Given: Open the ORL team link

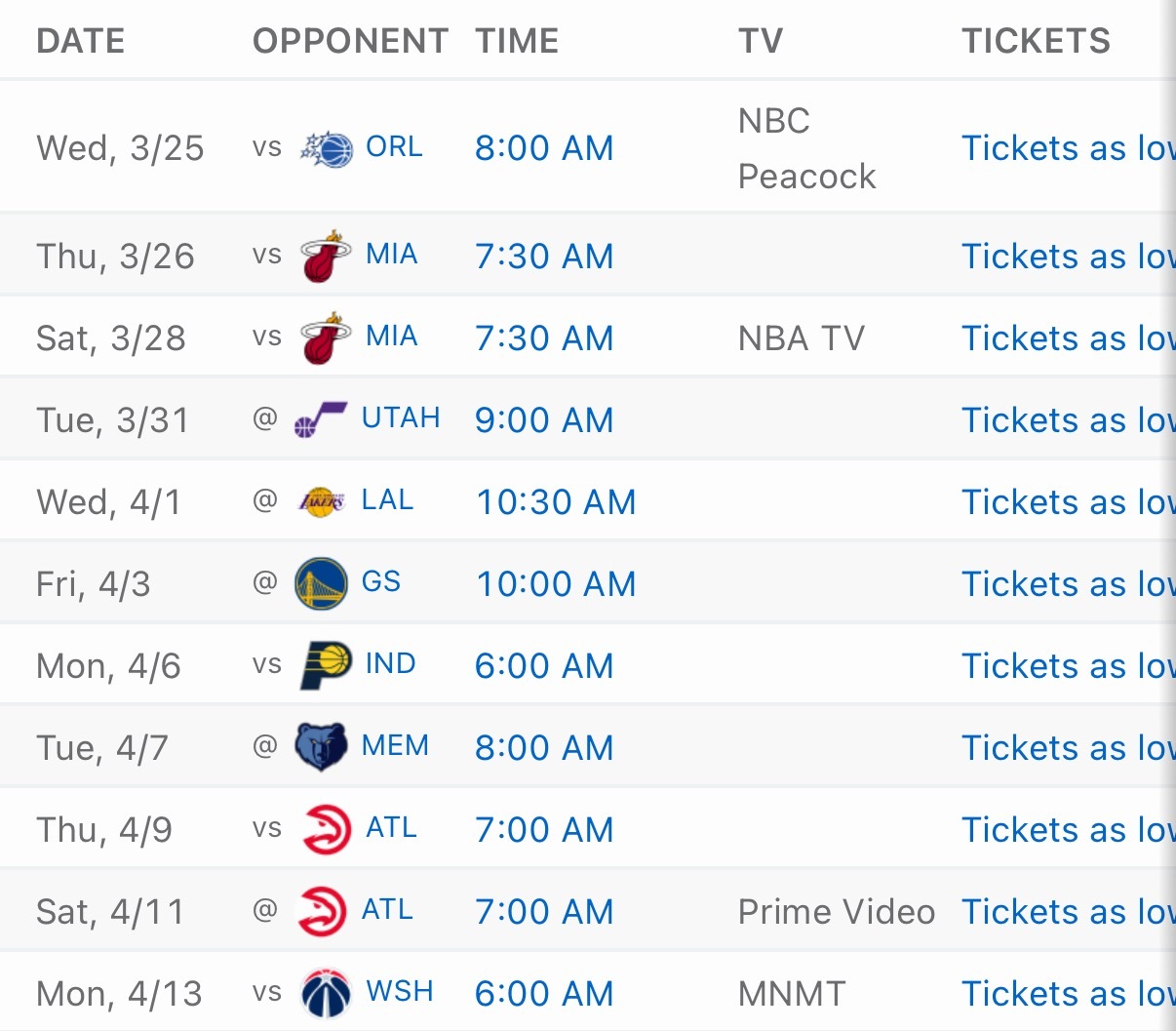Looking at the screenshot, I should click(394, 147).
